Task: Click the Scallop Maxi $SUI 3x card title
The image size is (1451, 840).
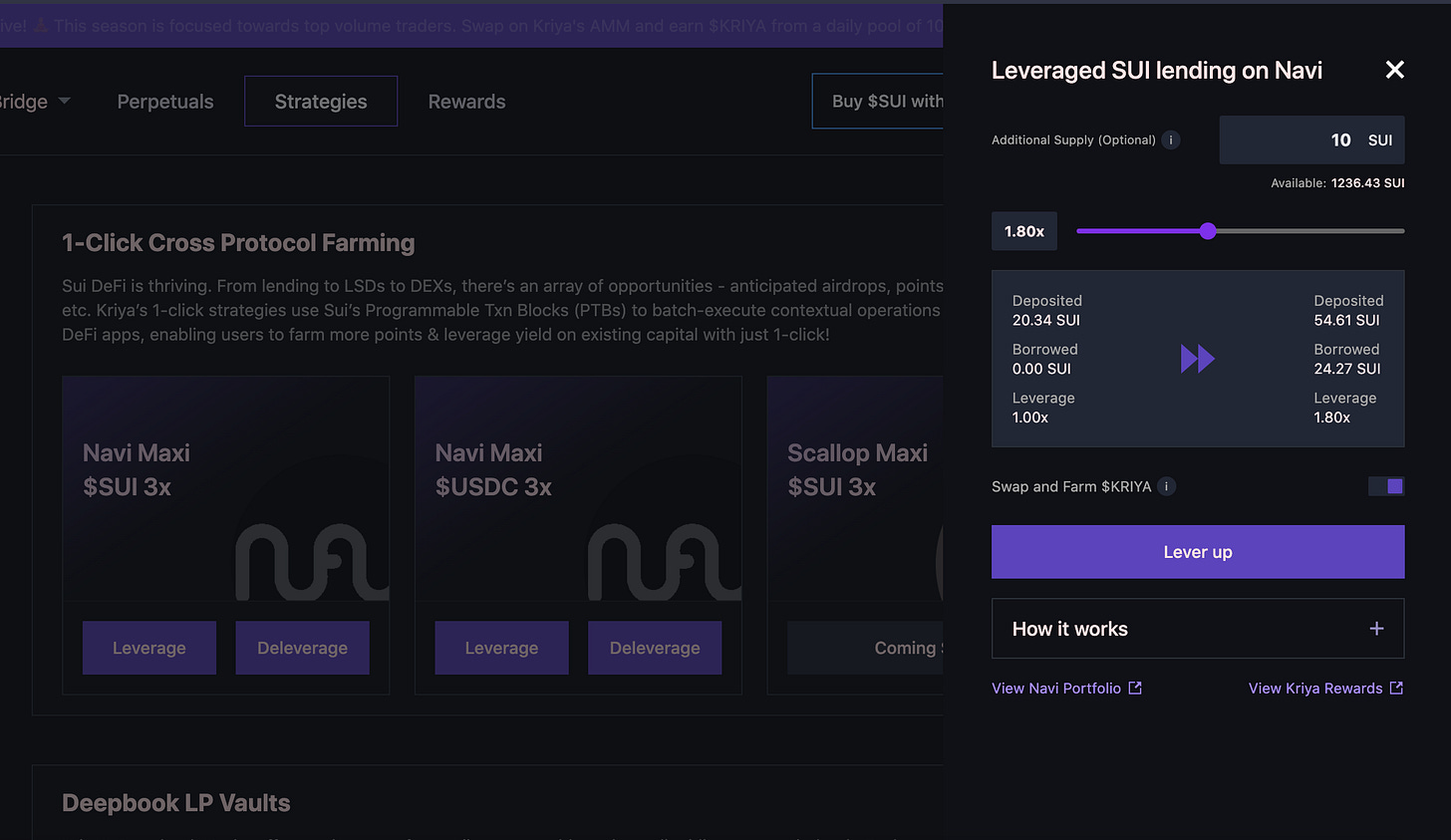Action: point(858,469)
